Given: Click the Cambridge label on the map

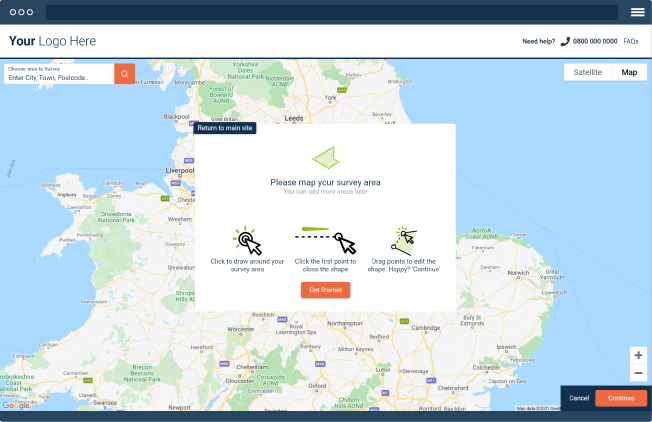Looking at the screenshot, I should click(x=426, y=328).
